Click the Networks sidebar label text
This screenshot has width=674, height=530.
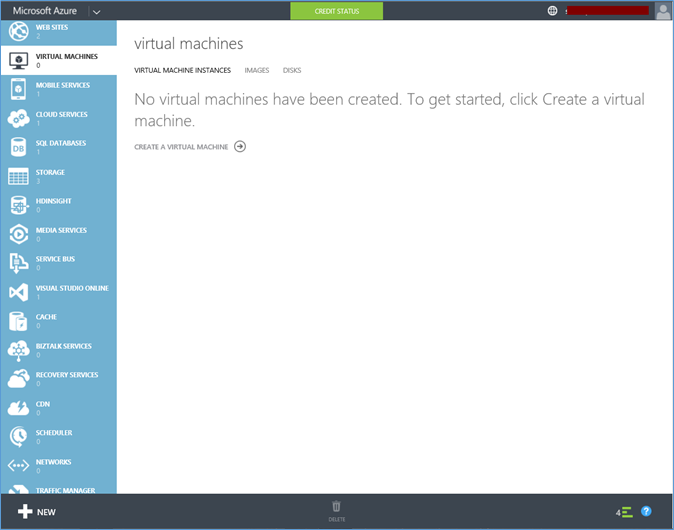tap(53, 462)
